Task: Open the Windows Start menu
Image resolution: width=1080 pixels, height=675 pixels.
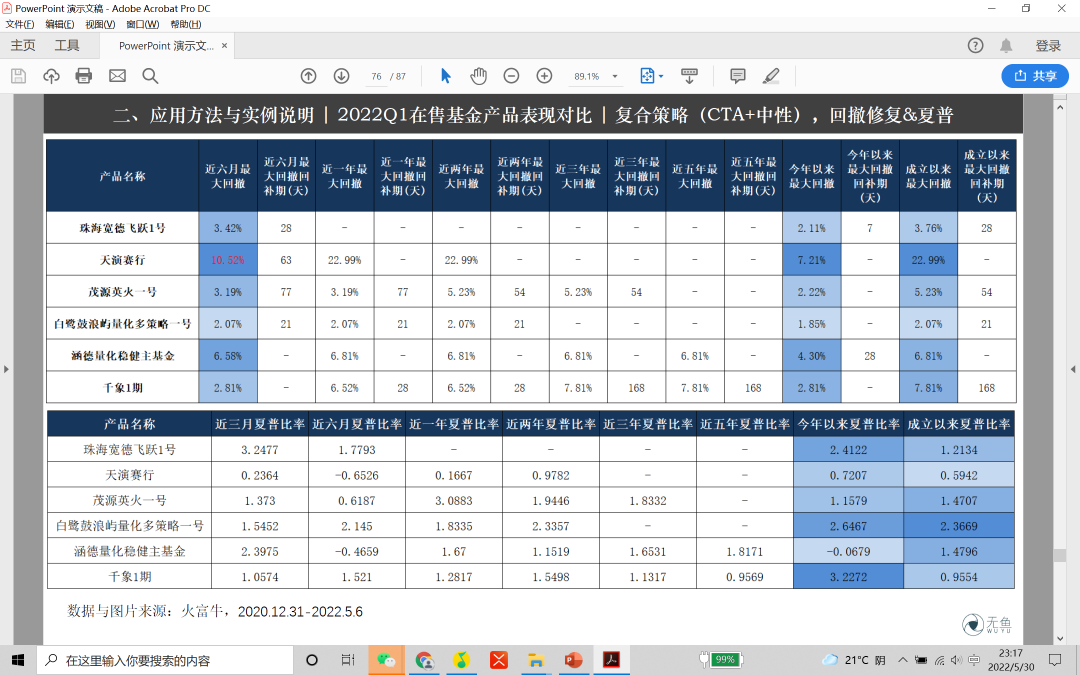Action: pyautogui.click(x=18, y=660)
